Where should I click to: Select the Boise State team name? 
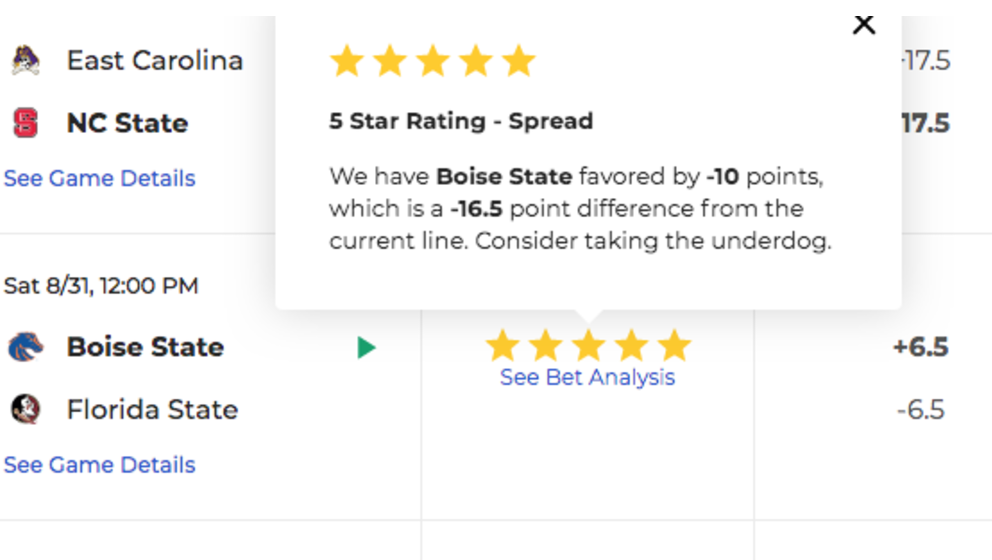pos(146,347)
